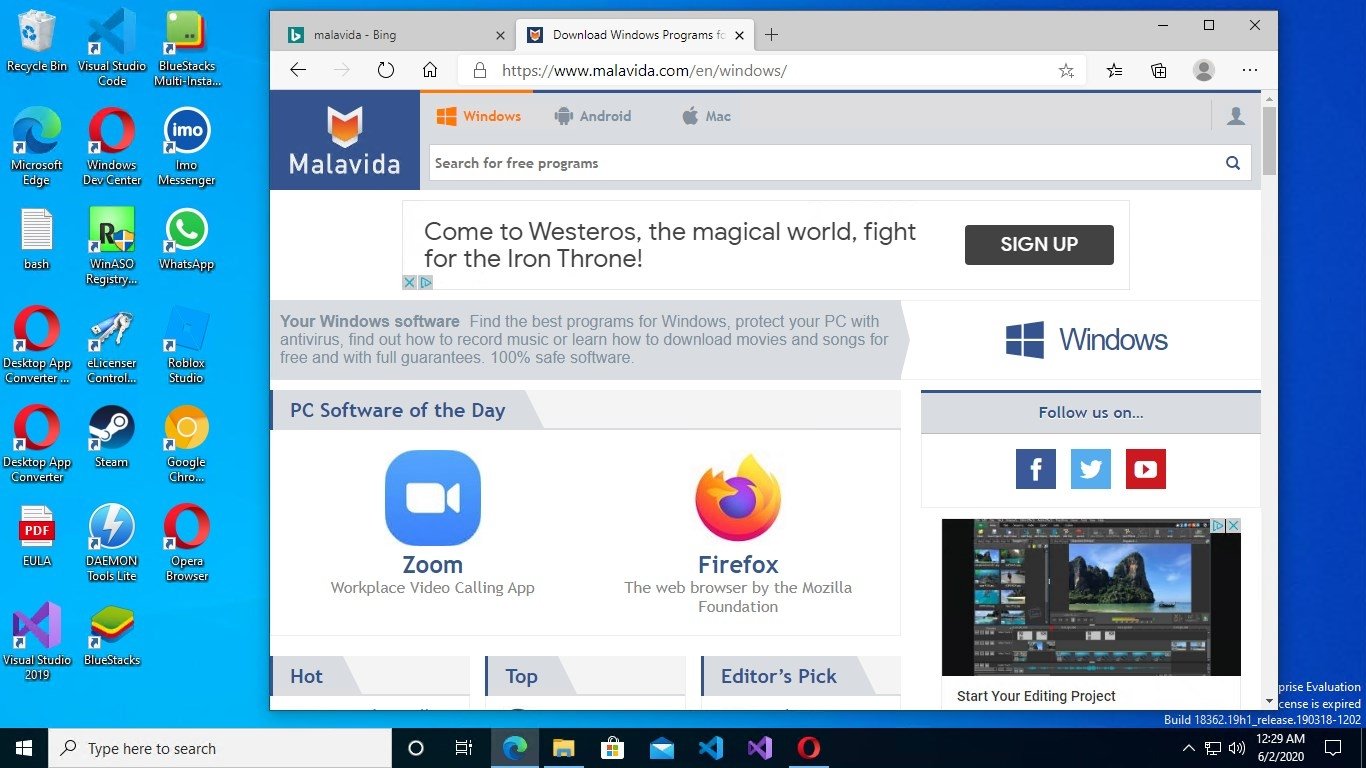
Task: Close the malavida - Bing tab
Action: [500, 35]
